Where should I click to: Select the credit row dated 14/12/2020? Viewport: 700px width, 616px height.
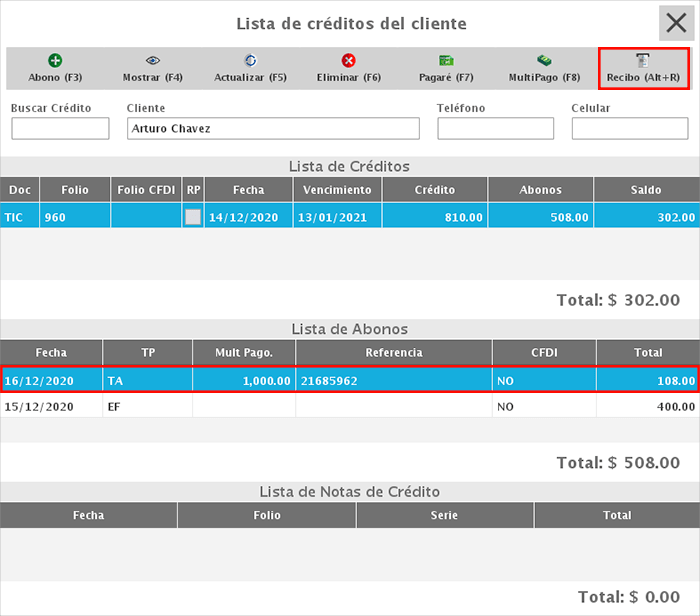(x=249, y=217)
